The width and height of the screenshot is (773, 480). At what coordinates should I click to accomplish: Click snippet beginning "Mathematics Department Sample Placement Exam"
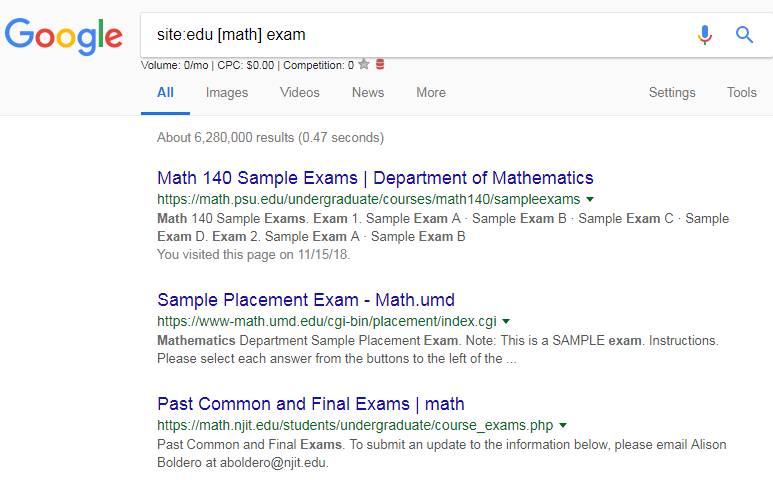point(438,349)
